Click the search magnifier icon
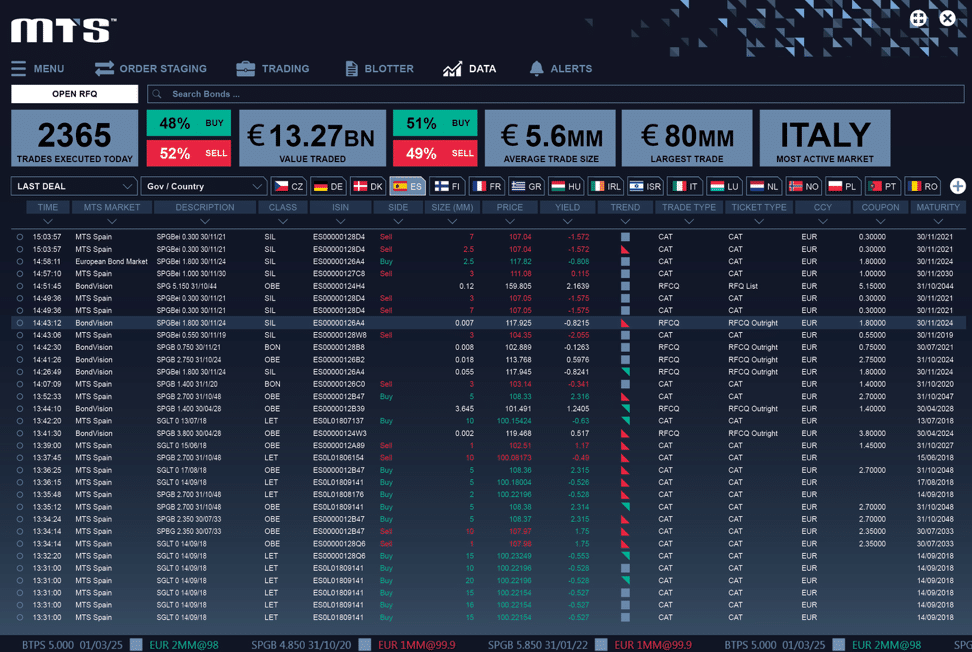 [x=157, y=94]
